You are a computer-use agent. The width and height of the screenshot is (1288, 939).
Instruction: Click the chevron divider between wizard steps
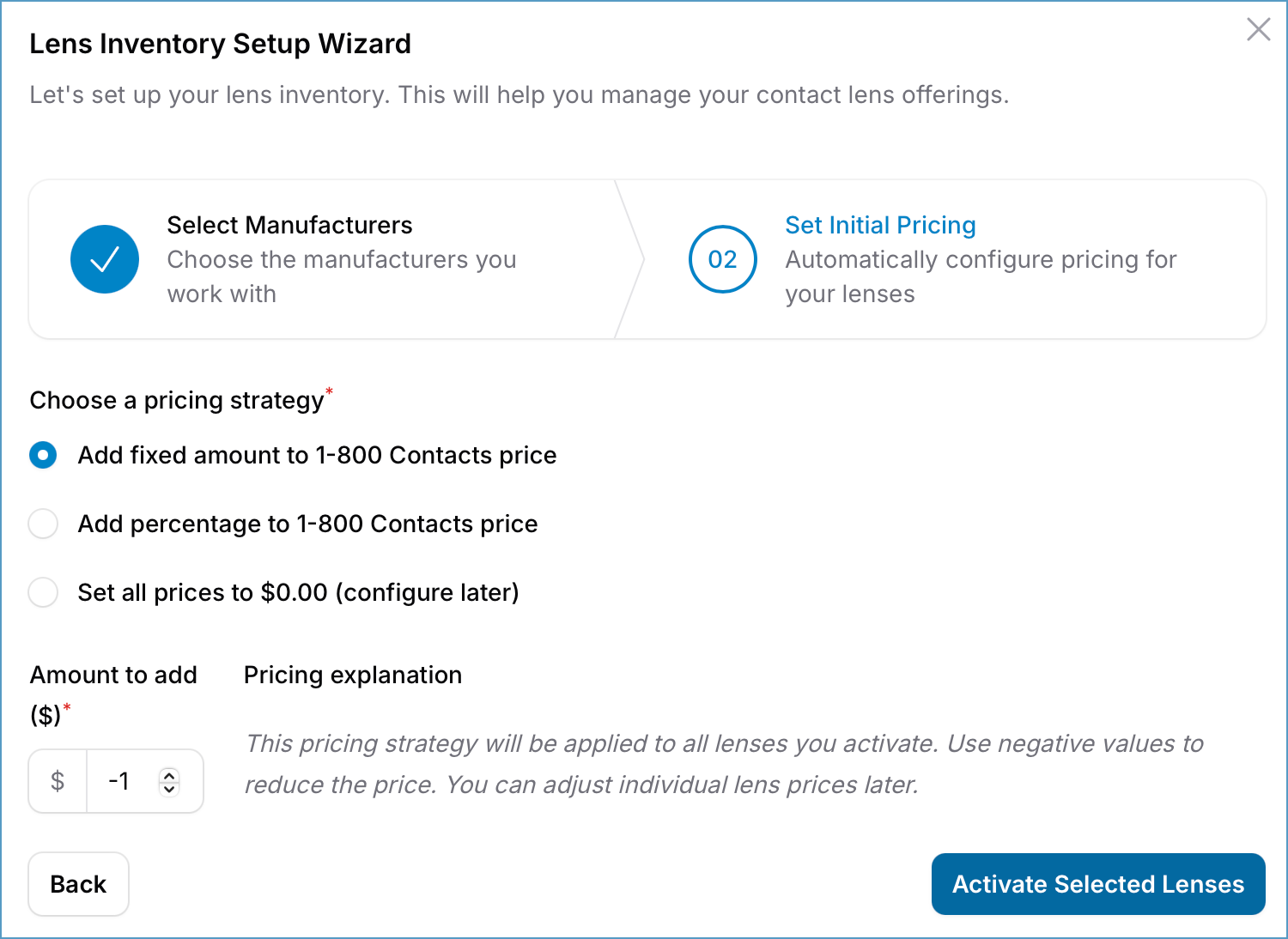click(631, 259)
